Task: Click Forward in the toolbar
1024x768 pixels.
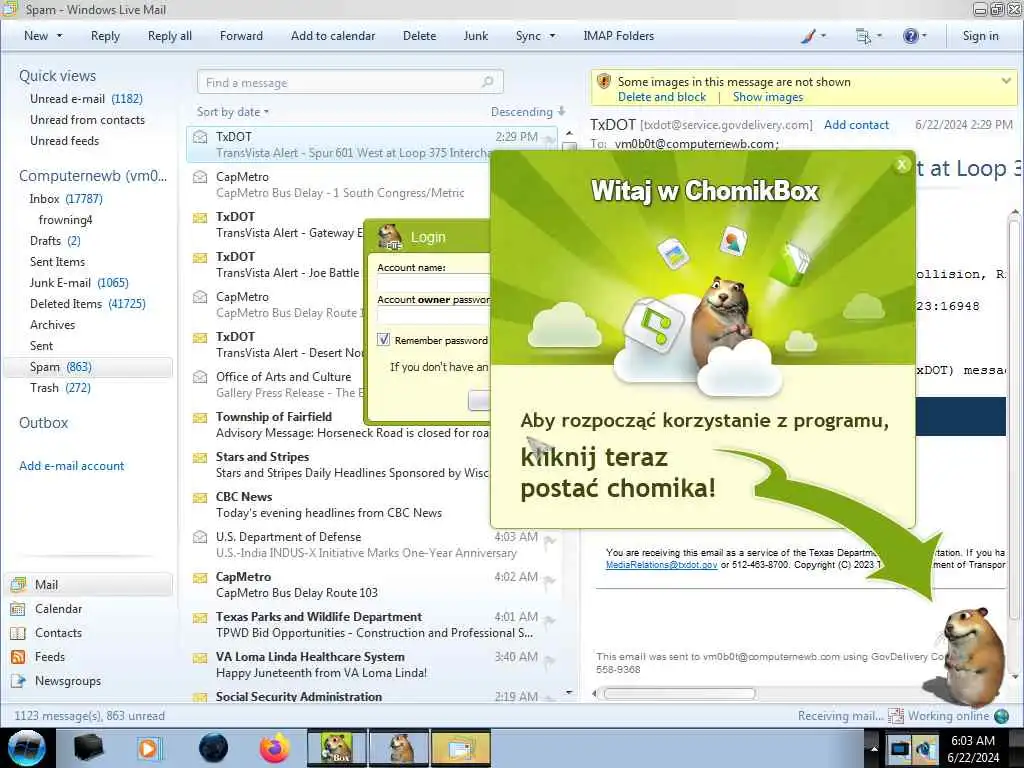Action: coord(241,36)
